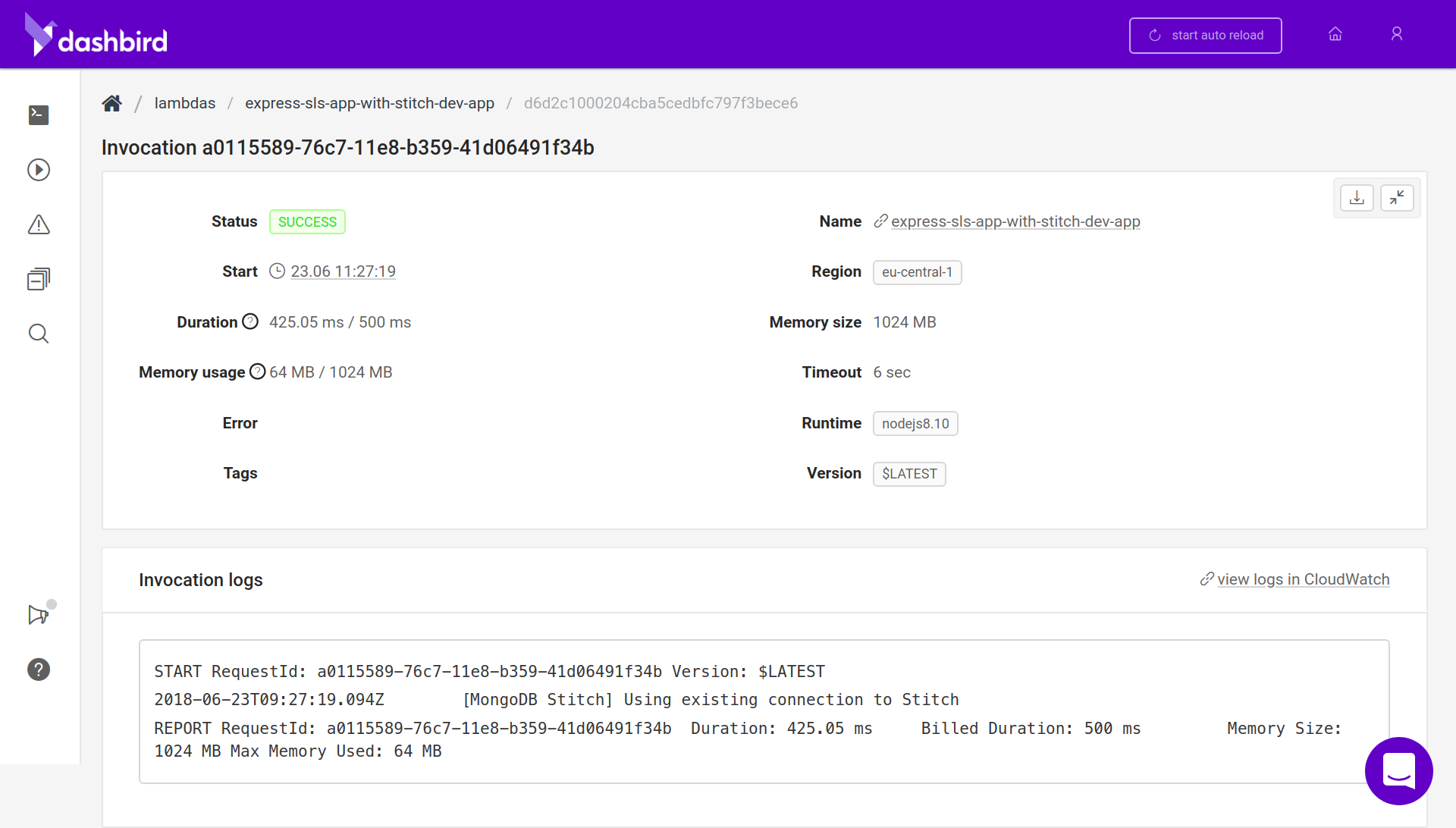Click START RequestId log line
This screenshot has height=828, width=1456.
pyautogui.click(x=489, y=672)
